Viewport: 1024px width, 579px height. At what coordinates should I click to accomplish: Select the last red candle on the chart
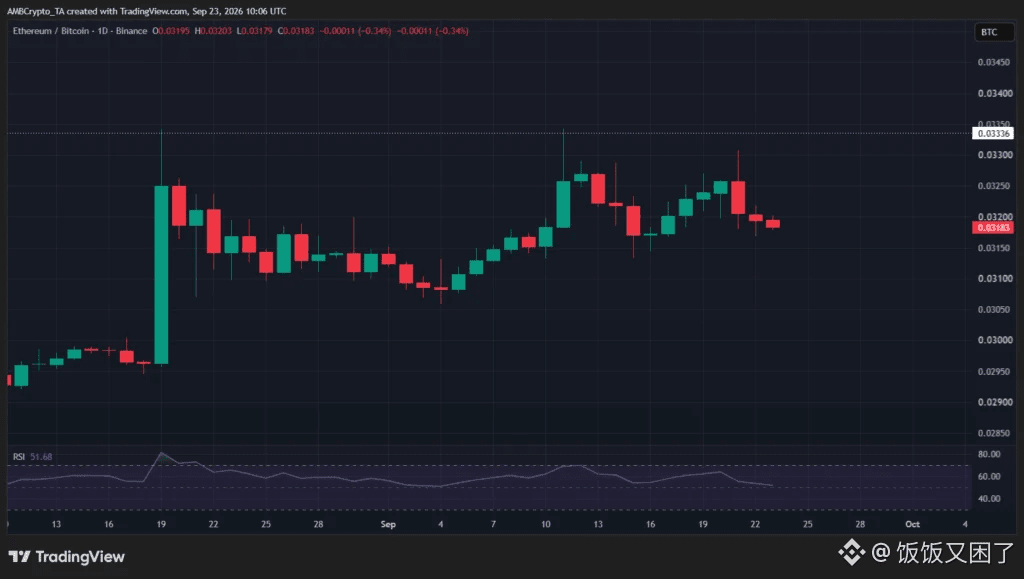pyautogui.click(x=773, y=223)
